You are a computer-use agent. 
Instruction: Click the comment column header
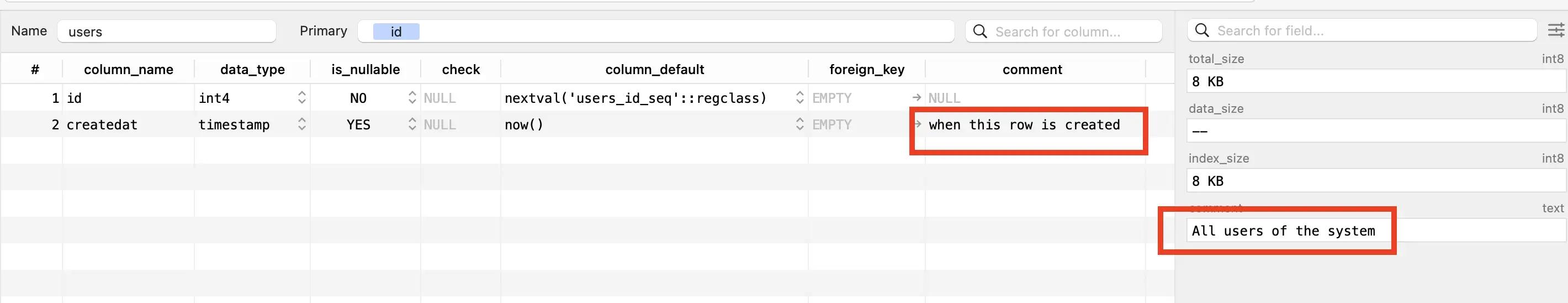pyautogui.click(x=1032, y=70)
